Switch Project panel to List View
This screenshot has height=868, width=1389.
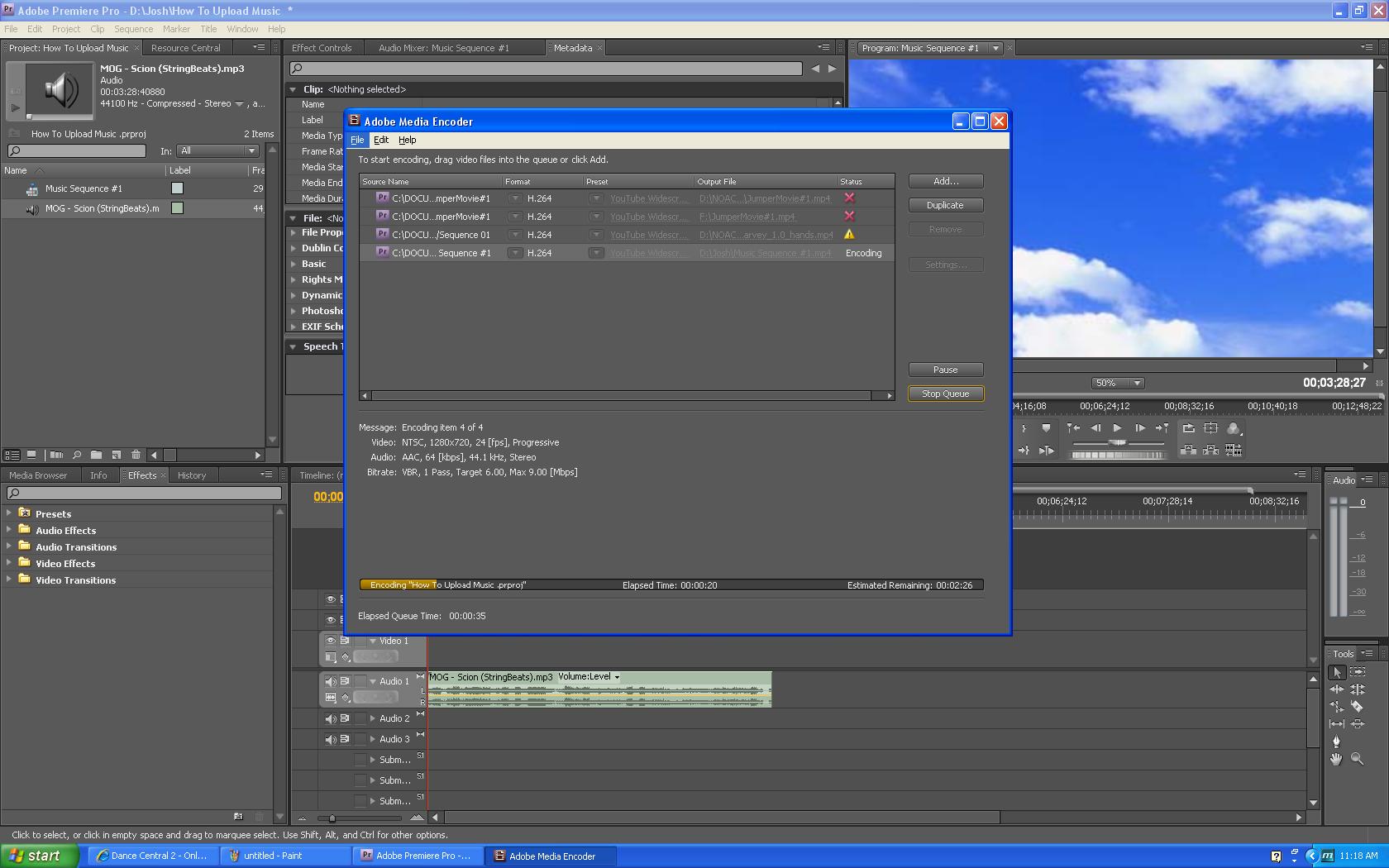(x=12, y=455)
